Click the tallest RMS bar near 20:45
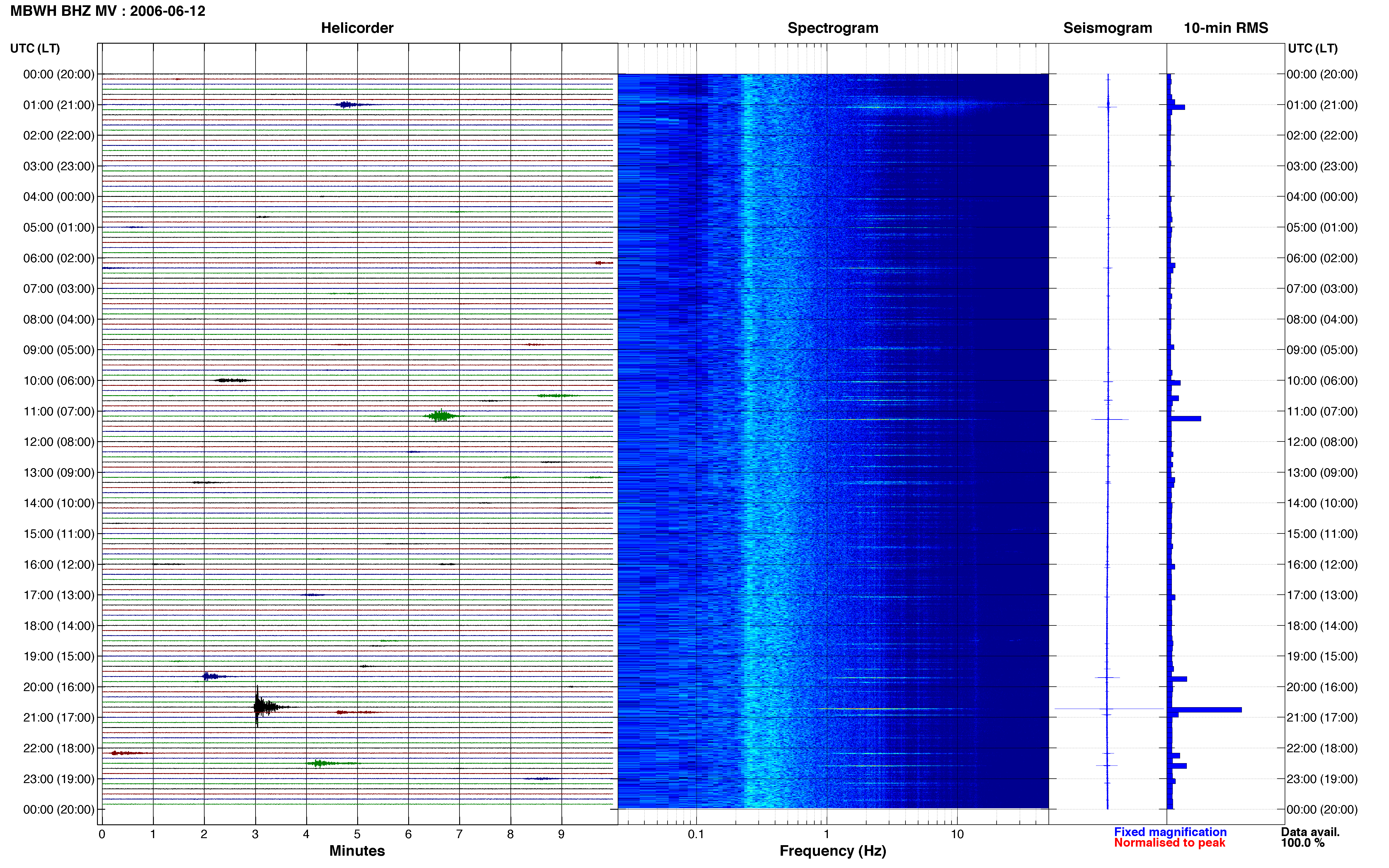The image size is (1389, 868). coord(1204,710)
